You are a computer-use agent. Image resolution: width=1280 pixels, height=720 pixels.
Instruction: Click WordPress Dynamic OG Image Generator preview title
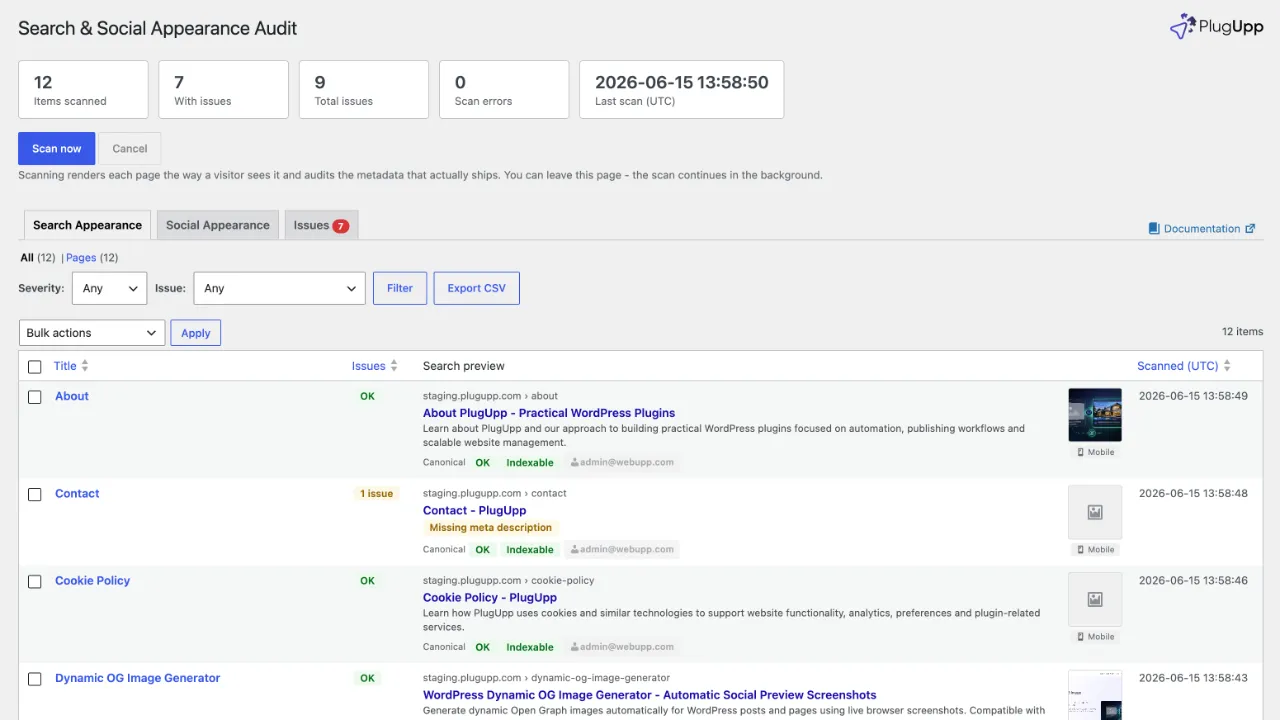click(x=650, y=695)
